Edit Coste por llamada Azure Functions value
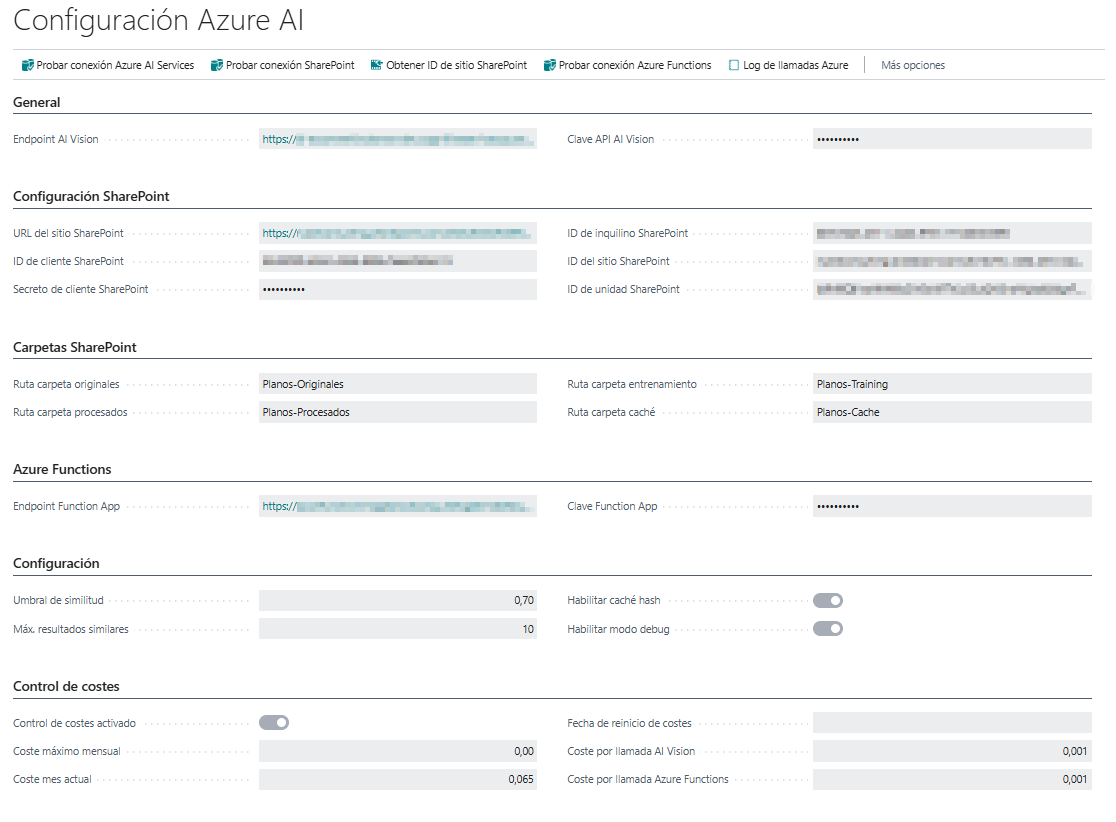The width and height of the screenshot is (1116, 822). 952,780
